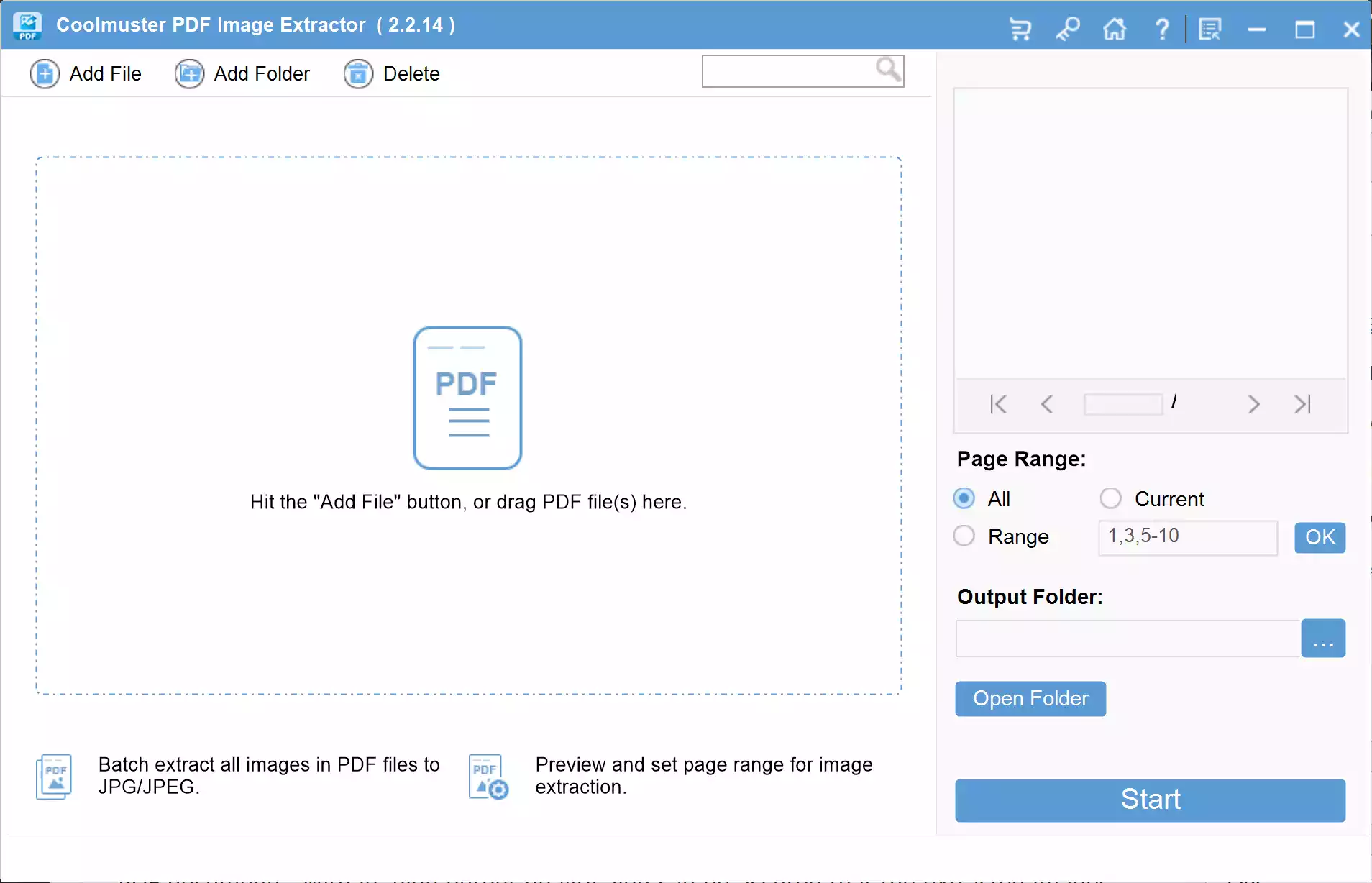Select the All page range option
The width and height of the screenshot is (1372, 883).
tap(964, 498)
